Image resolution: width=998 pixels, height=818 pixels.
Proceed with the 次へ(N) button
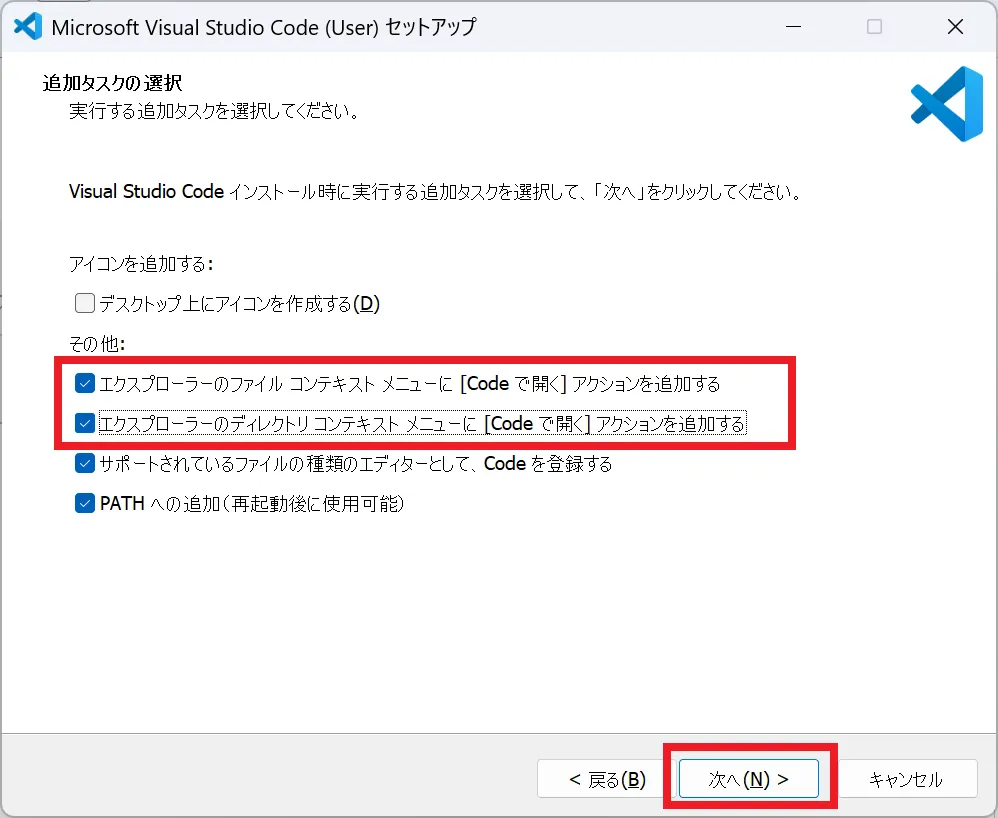[748, 780]
